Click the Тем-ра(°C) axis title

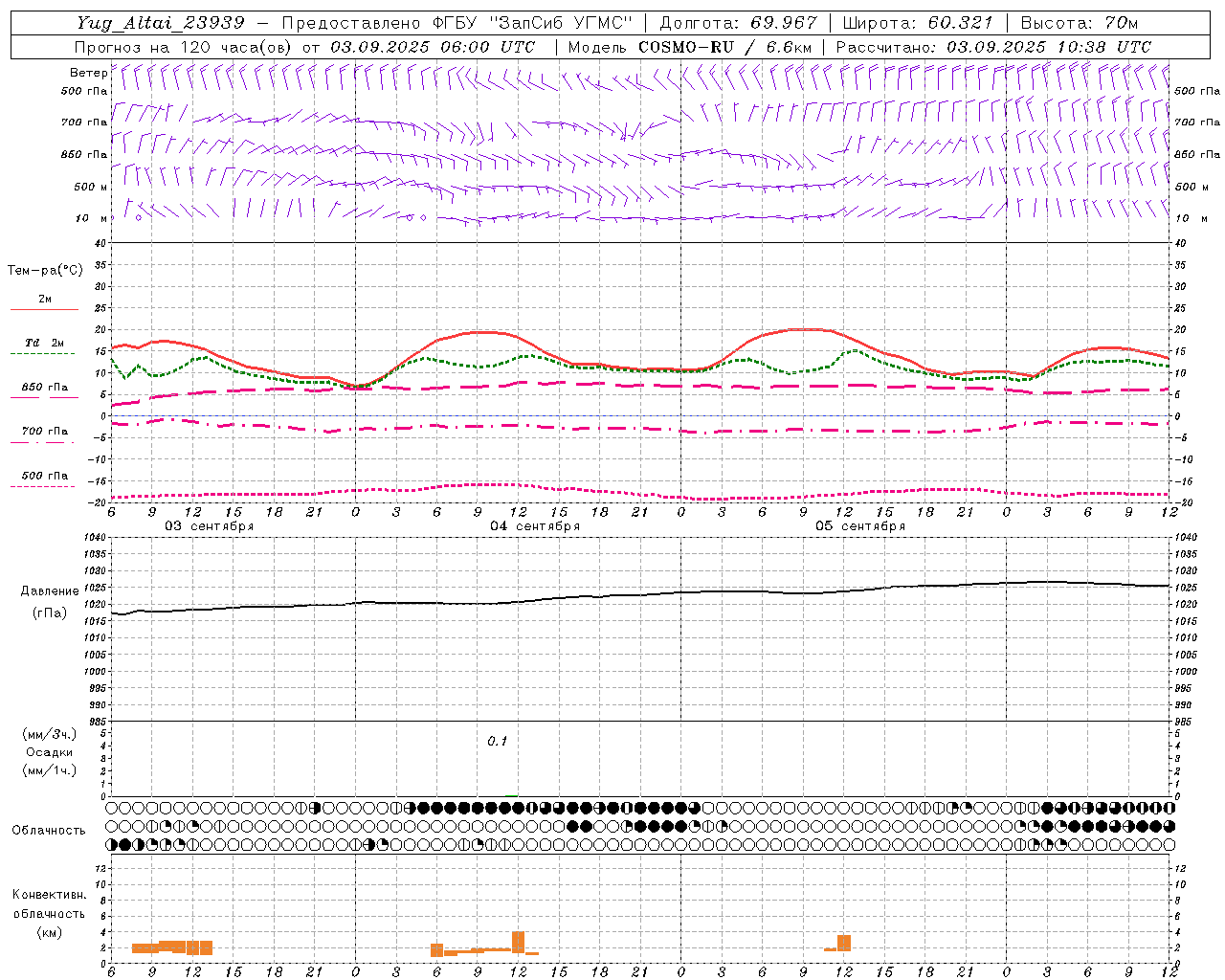(45, 270)
